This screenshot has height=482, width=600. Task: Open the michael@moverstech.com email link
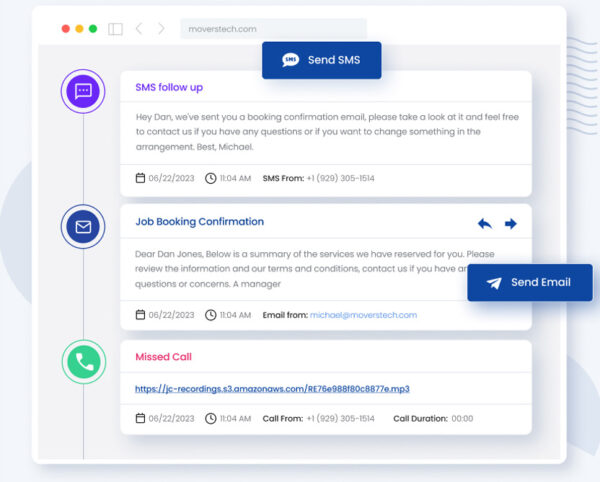(363, 315)
